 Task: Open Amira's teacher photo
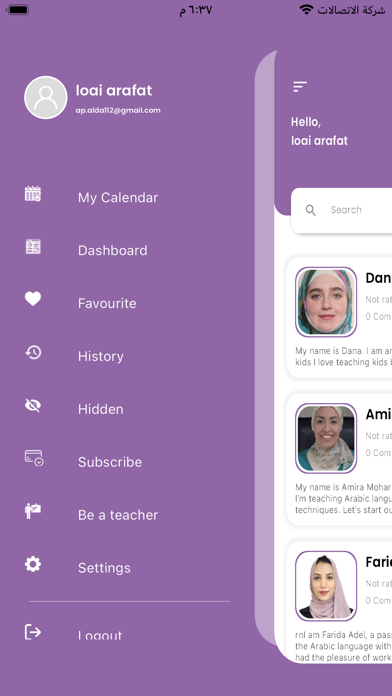click(326, 438)
